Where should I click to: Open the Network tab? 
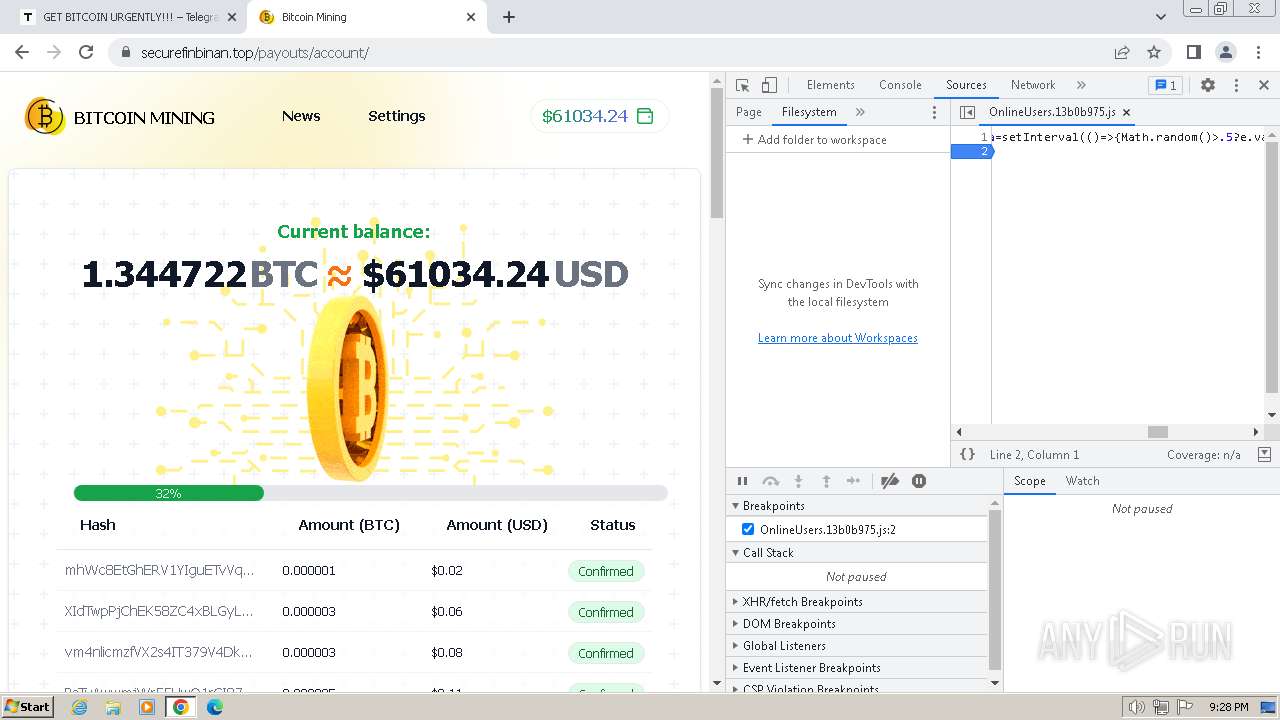click(1033, 85)
